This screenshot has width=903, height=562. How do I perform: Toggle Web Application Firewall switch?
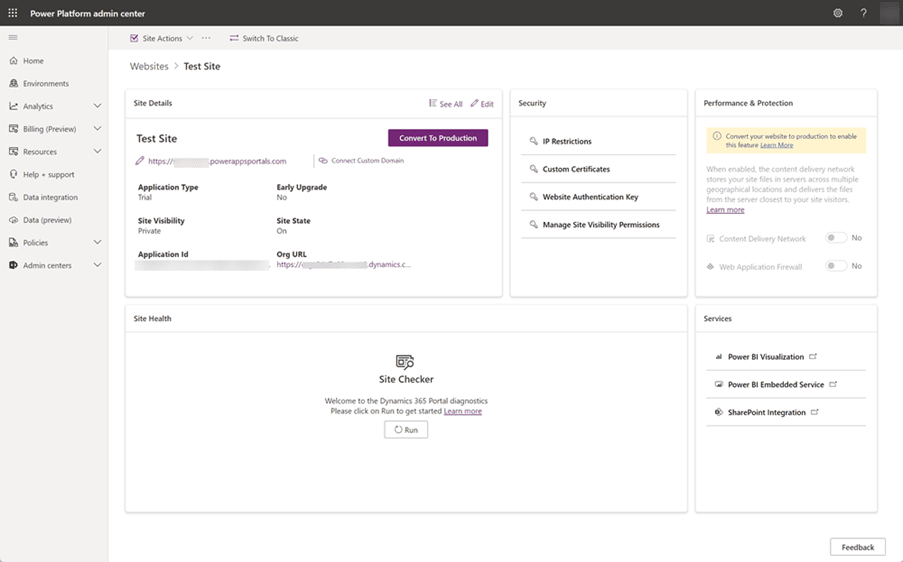coord(836,266)
